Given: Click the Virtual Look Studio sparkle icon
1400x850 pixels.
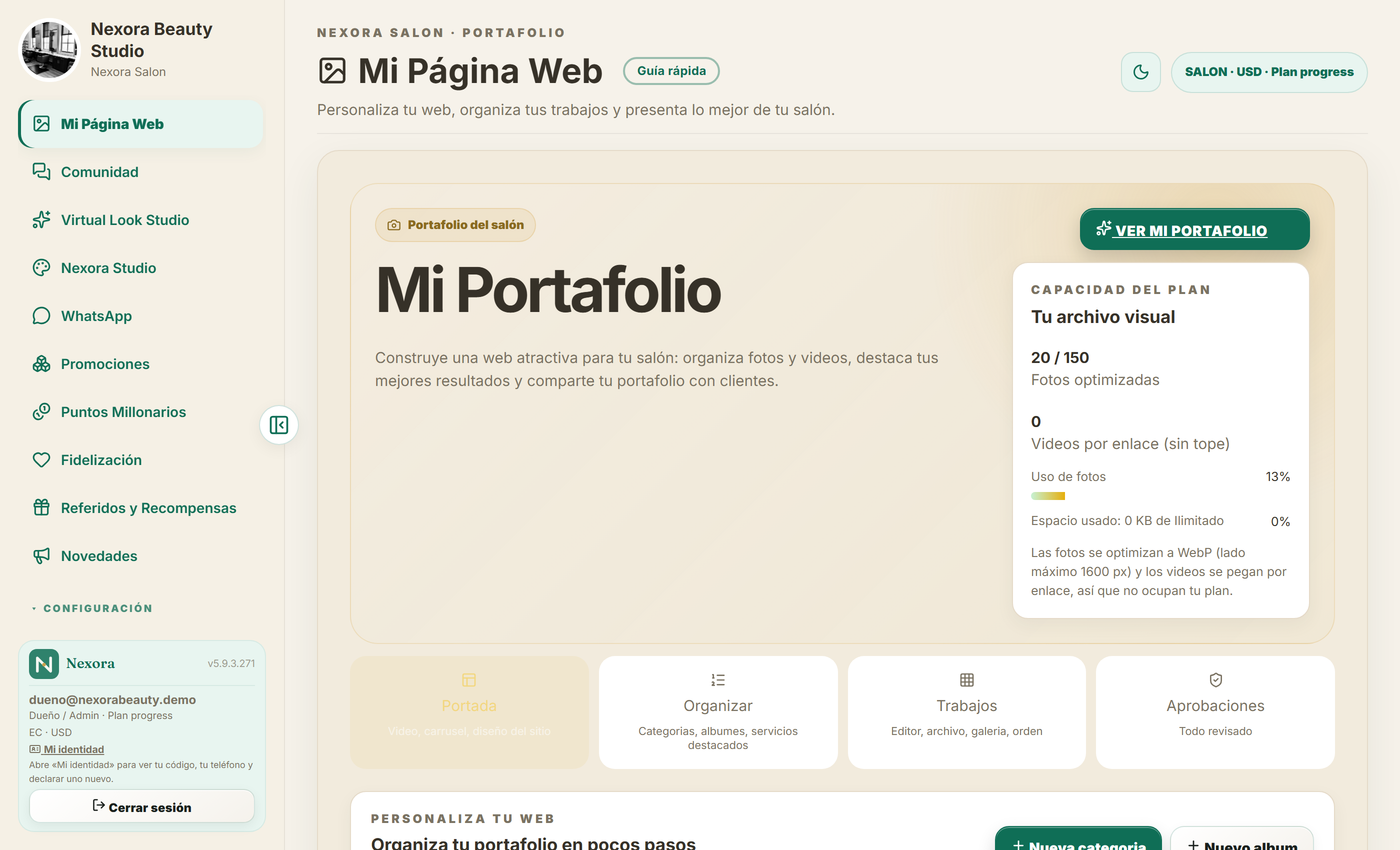Looking at the screenshot, I should click(x=41, y=220).
